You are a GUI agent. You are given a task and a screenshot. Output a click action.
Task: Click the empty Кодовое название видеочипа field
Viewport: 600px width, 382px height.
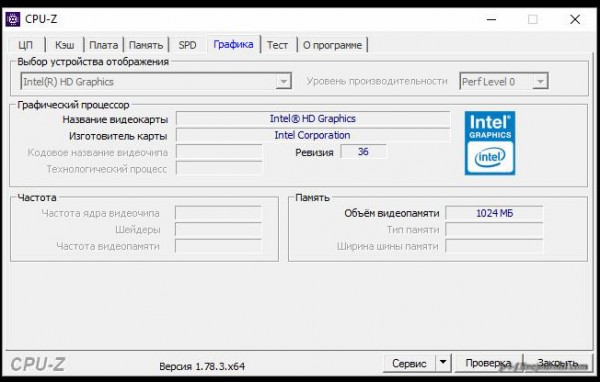[219, 152]
